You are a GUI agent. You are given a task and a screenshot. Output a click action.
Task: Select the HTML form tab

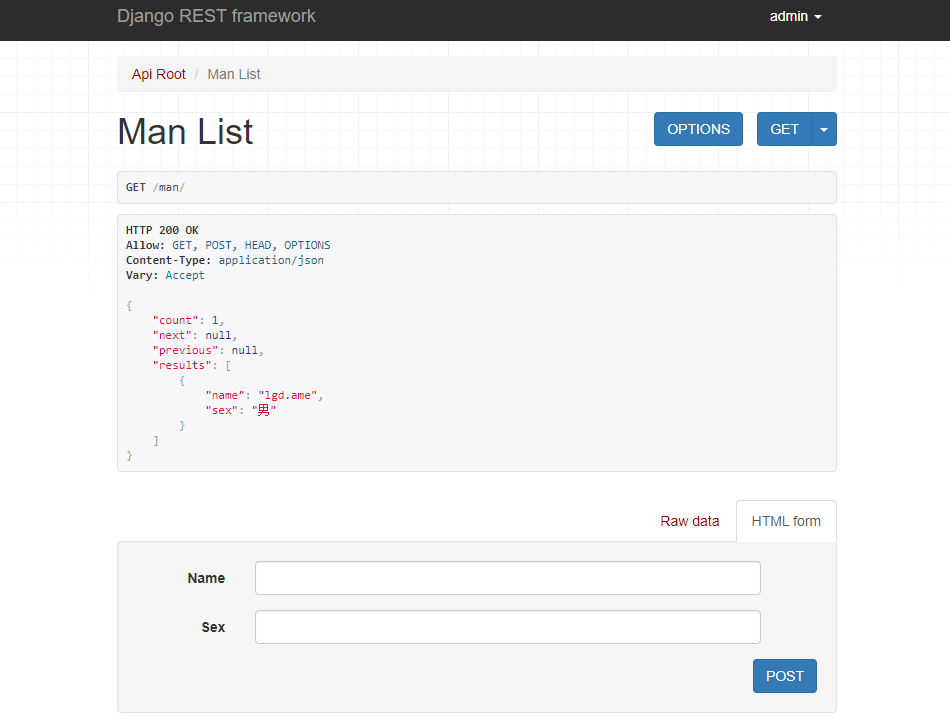pos(786,521)
